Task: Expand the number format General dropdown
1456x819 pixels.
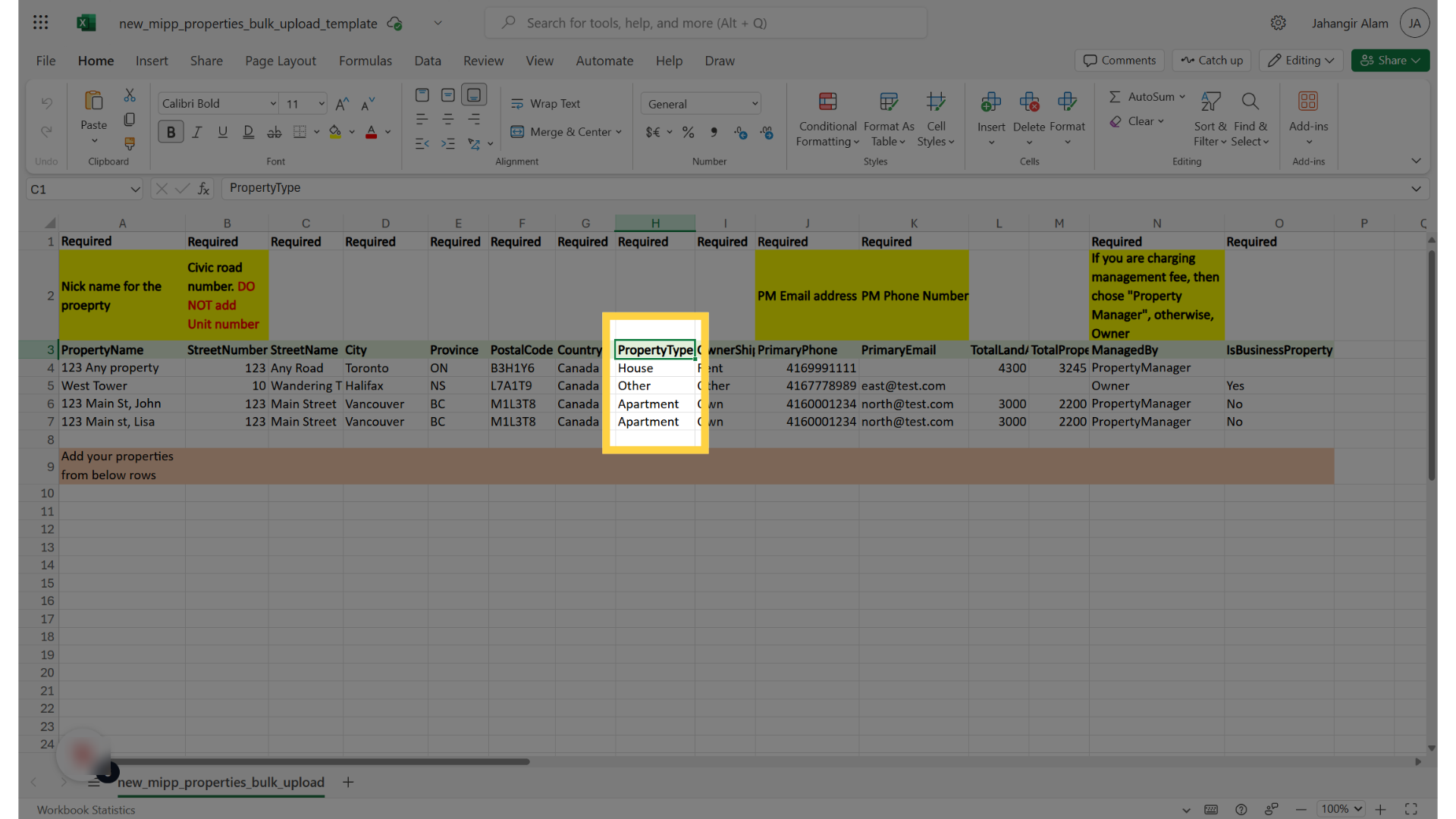Action: pyautogui.click(x=752, y=103)
